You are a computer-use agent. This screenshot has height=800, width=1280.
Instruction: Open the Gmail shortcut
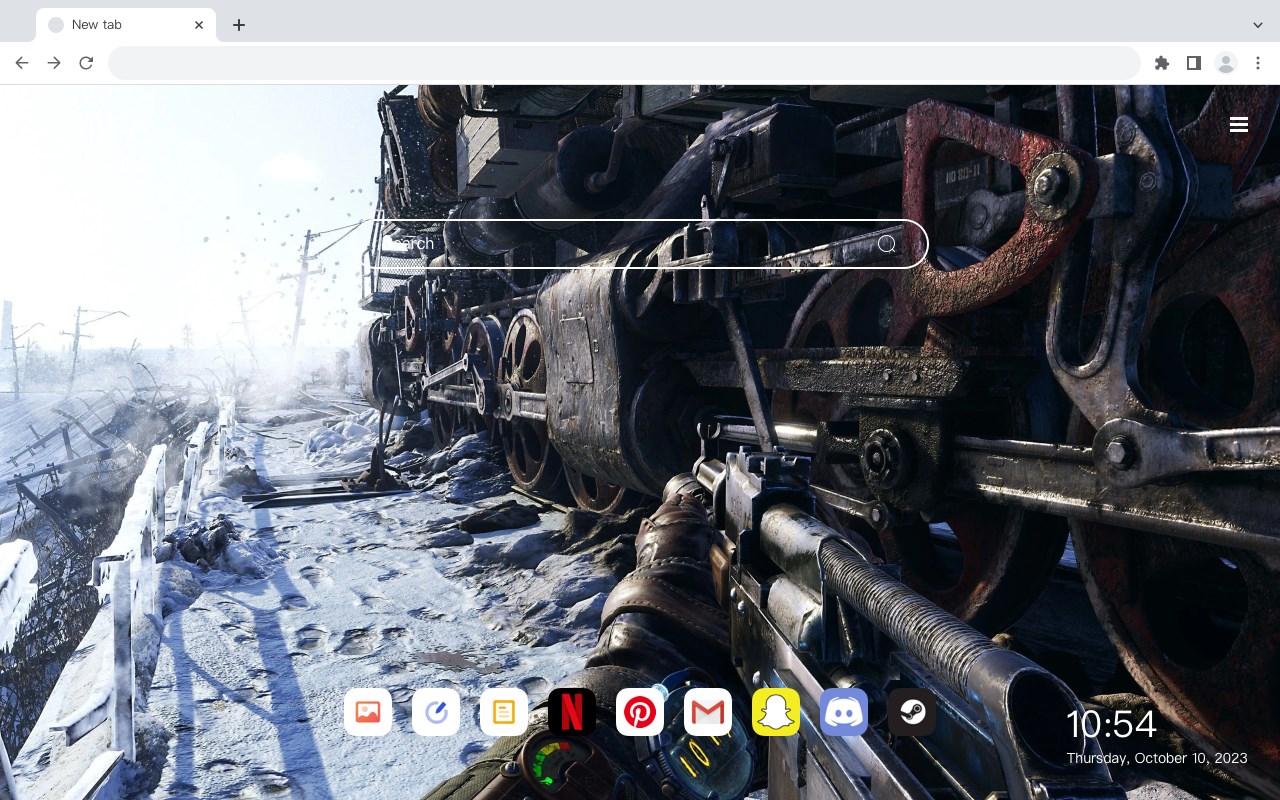708,712
